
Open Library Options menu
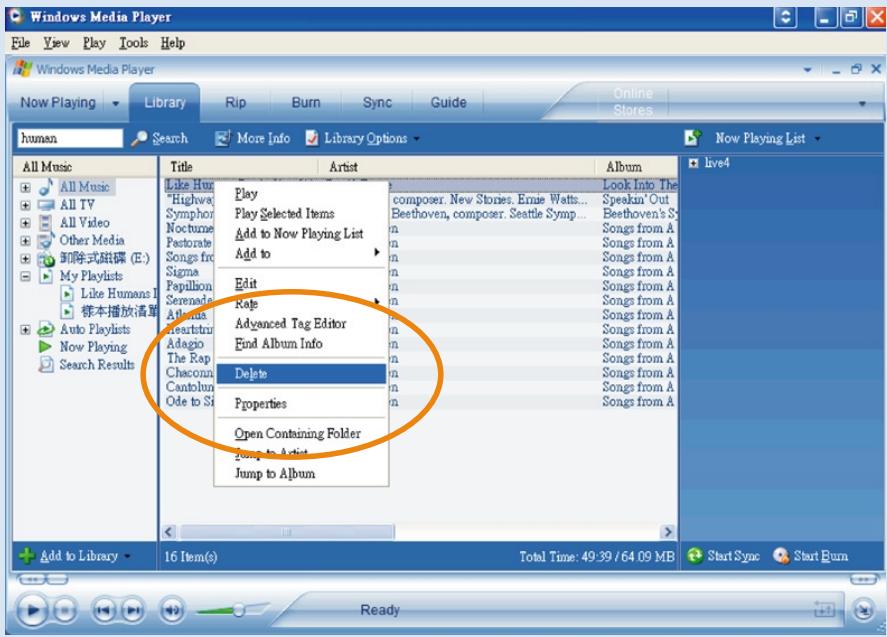tap(363, 138)
